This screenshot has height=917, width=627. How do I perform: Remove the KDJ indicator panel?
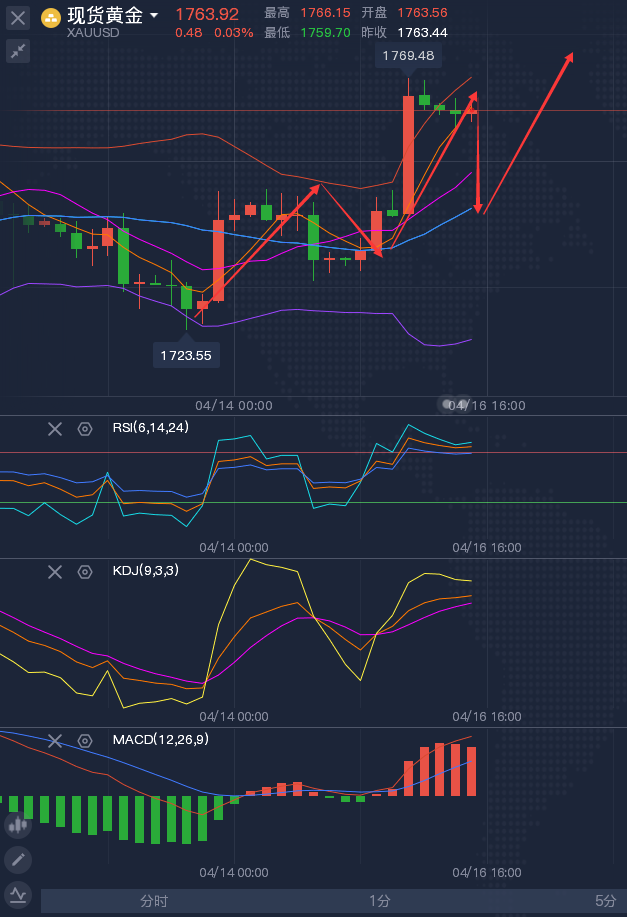click(55, 572)
